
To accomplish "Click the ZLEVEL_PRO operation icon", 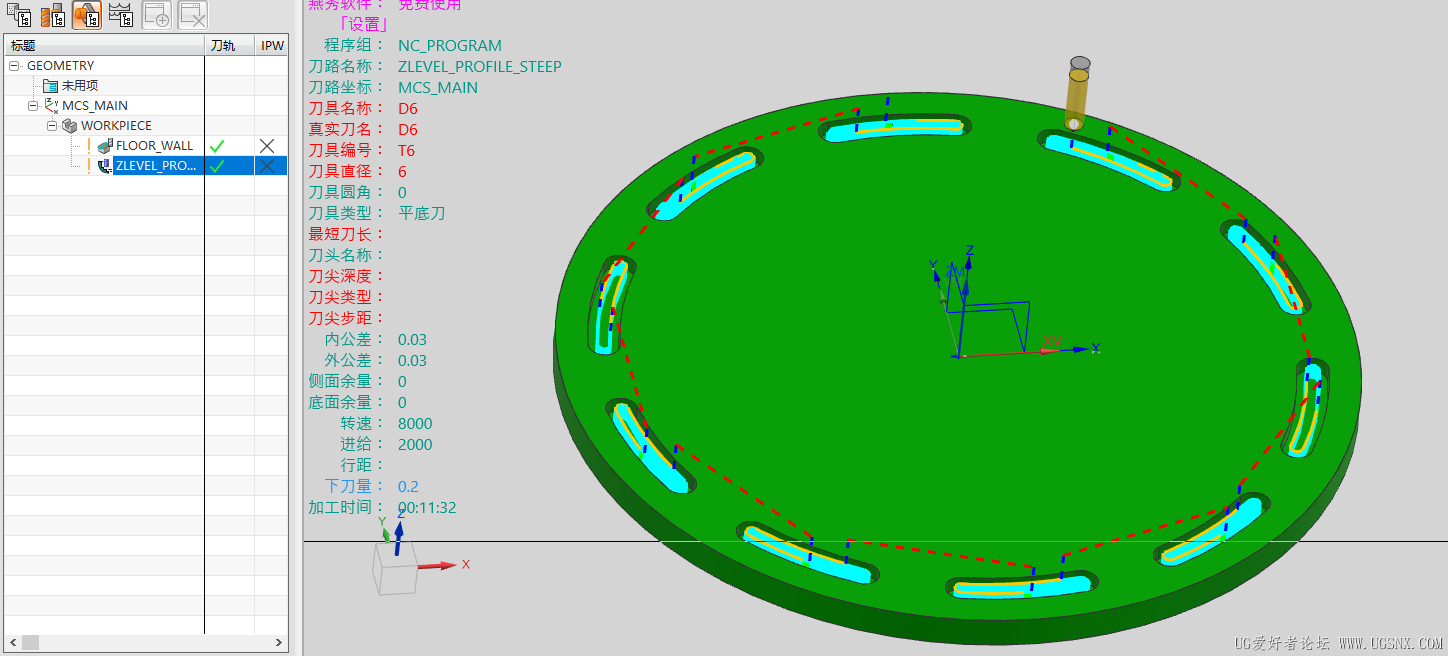I will pos(105,166).
